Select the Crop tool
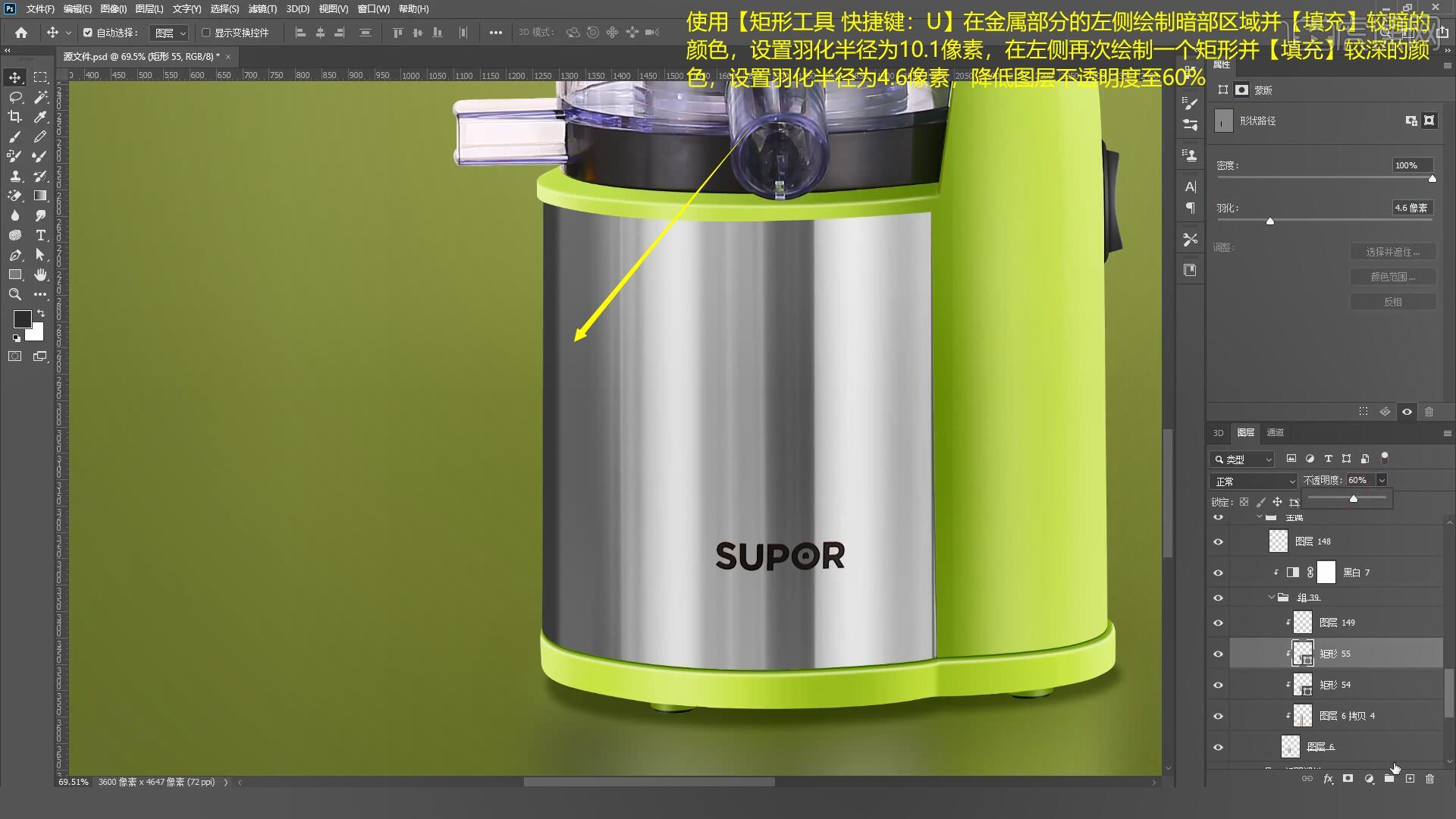1456x819 pixels. pyautogui.click(x=14, y=117)
